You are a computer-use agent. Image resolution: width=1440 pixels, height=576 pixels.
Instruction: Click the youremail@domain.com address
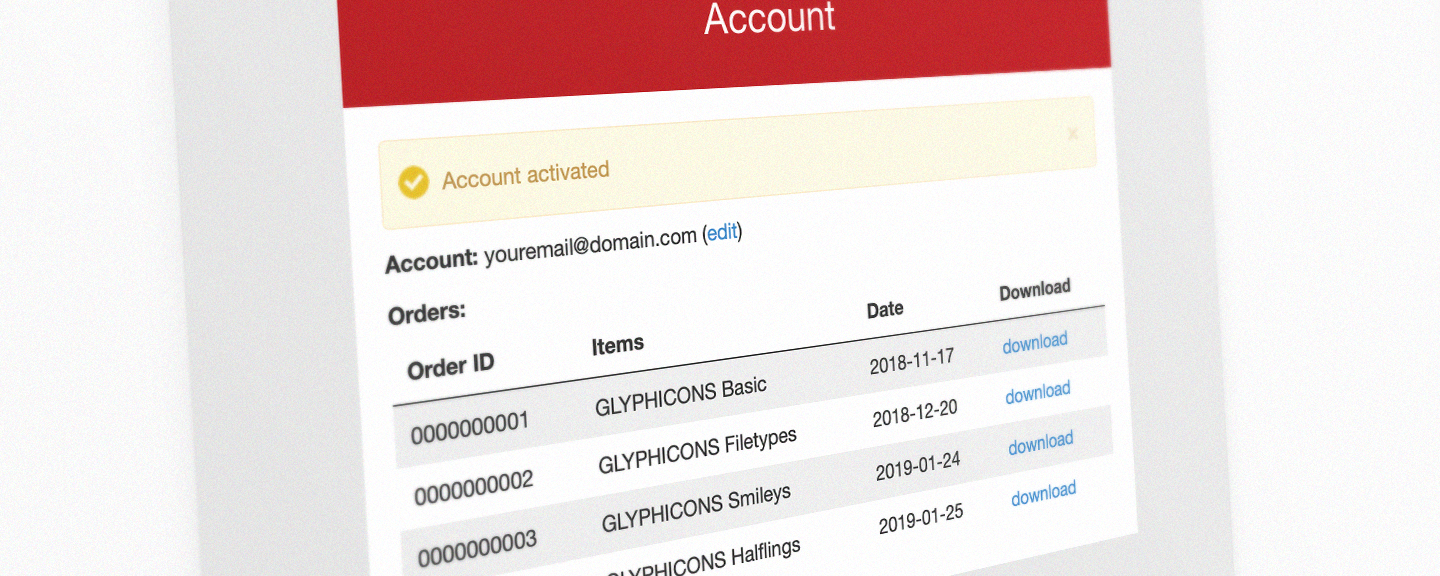pos(590,246)
